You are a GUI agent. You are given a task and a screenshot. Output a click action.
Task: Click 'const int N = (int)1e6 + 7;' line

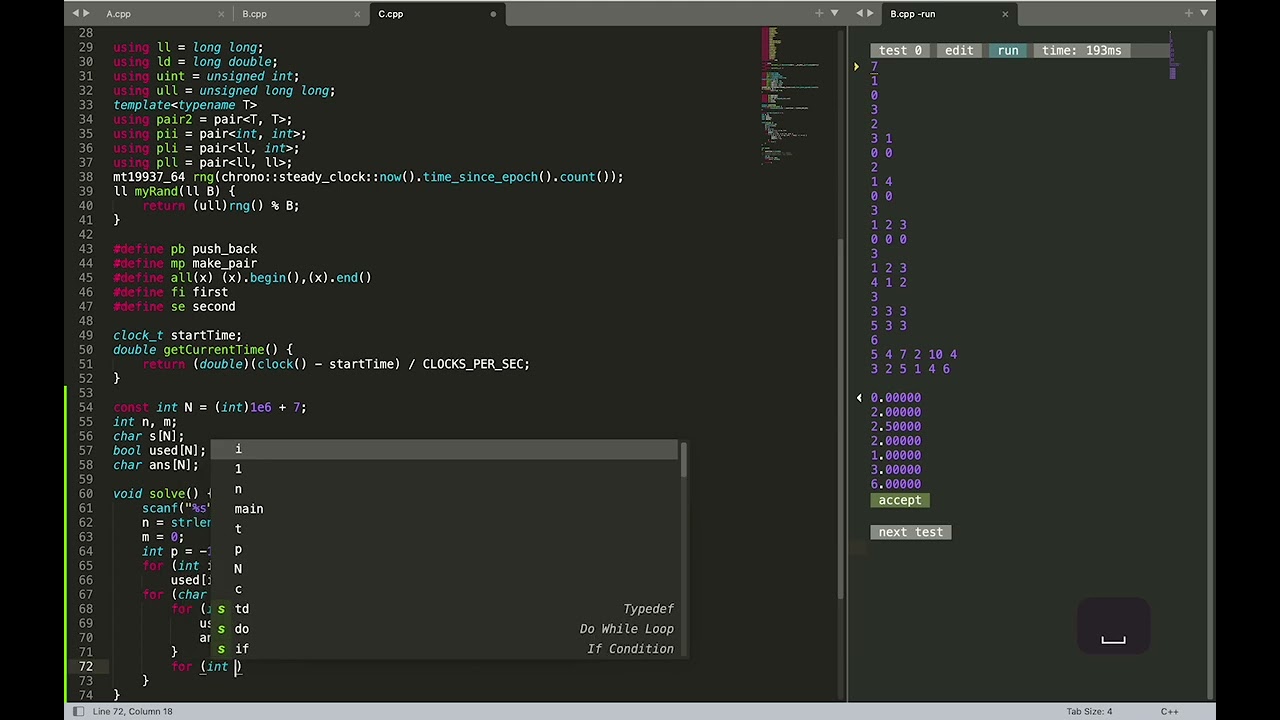tap(210, 407)
